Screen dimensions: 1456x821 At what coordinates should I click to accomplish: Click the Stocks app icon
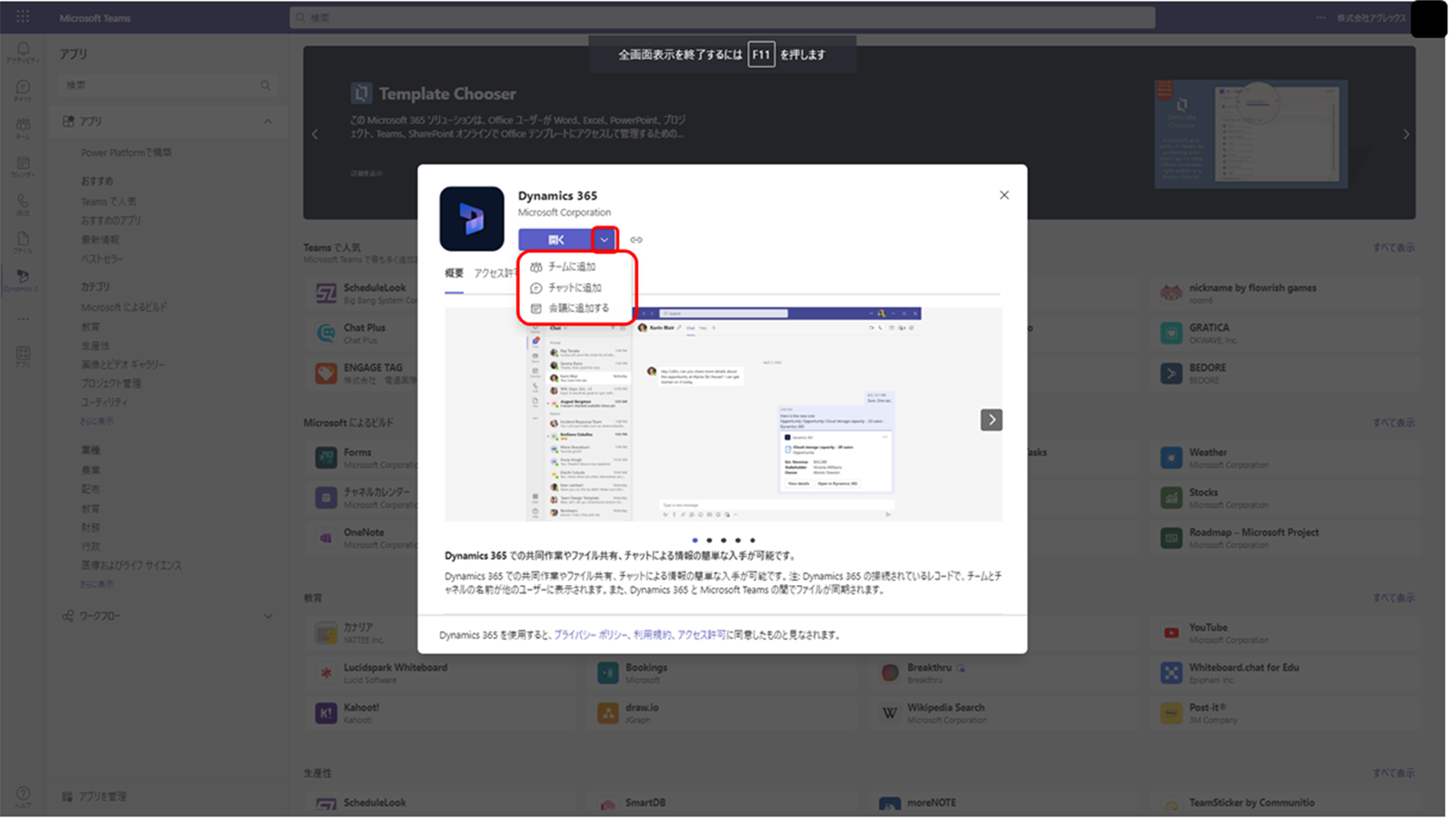coord(1171,498)
